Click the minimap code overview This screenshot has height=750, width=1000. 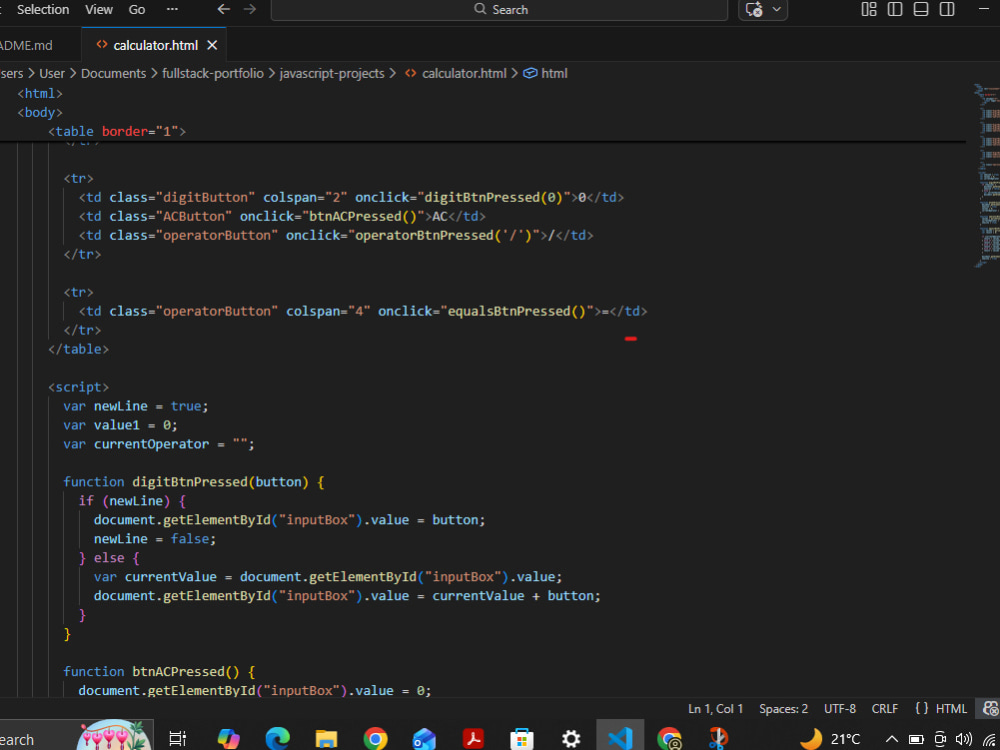coord(985,175)
